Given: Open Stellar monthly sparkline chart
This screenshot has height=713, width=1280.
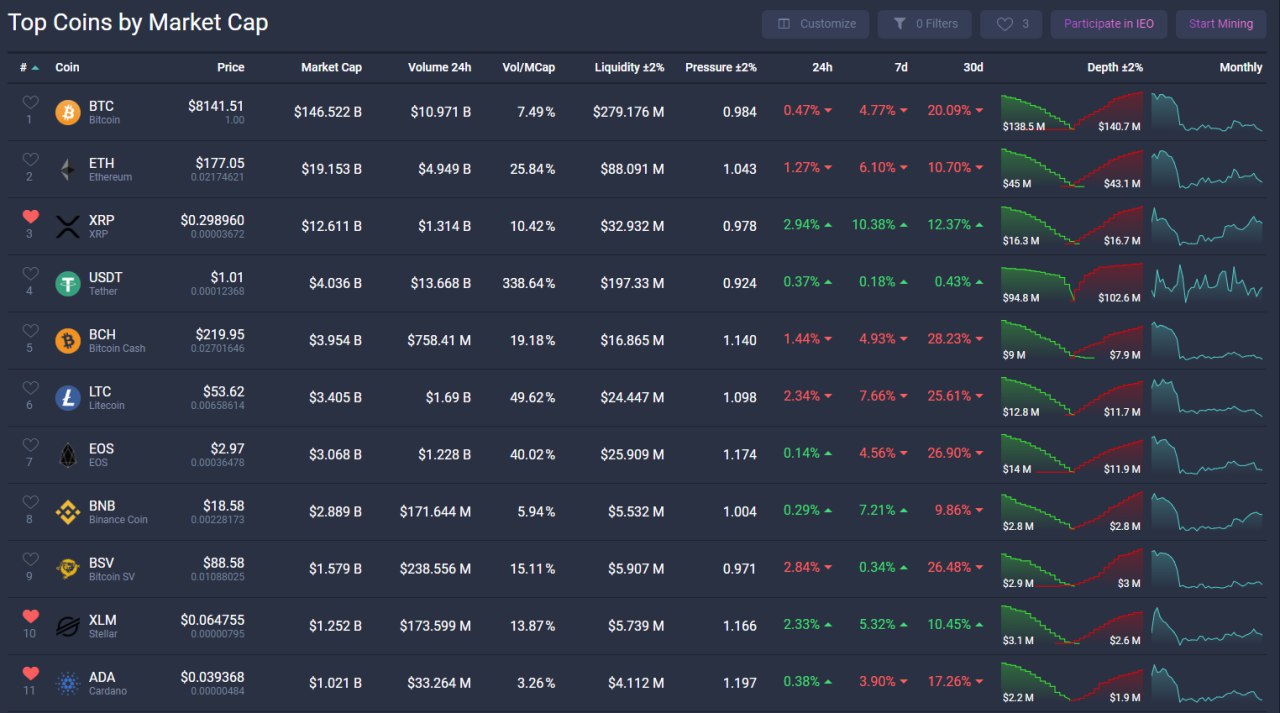Looking at the screenshot, I should click(x=1207, y=626).
